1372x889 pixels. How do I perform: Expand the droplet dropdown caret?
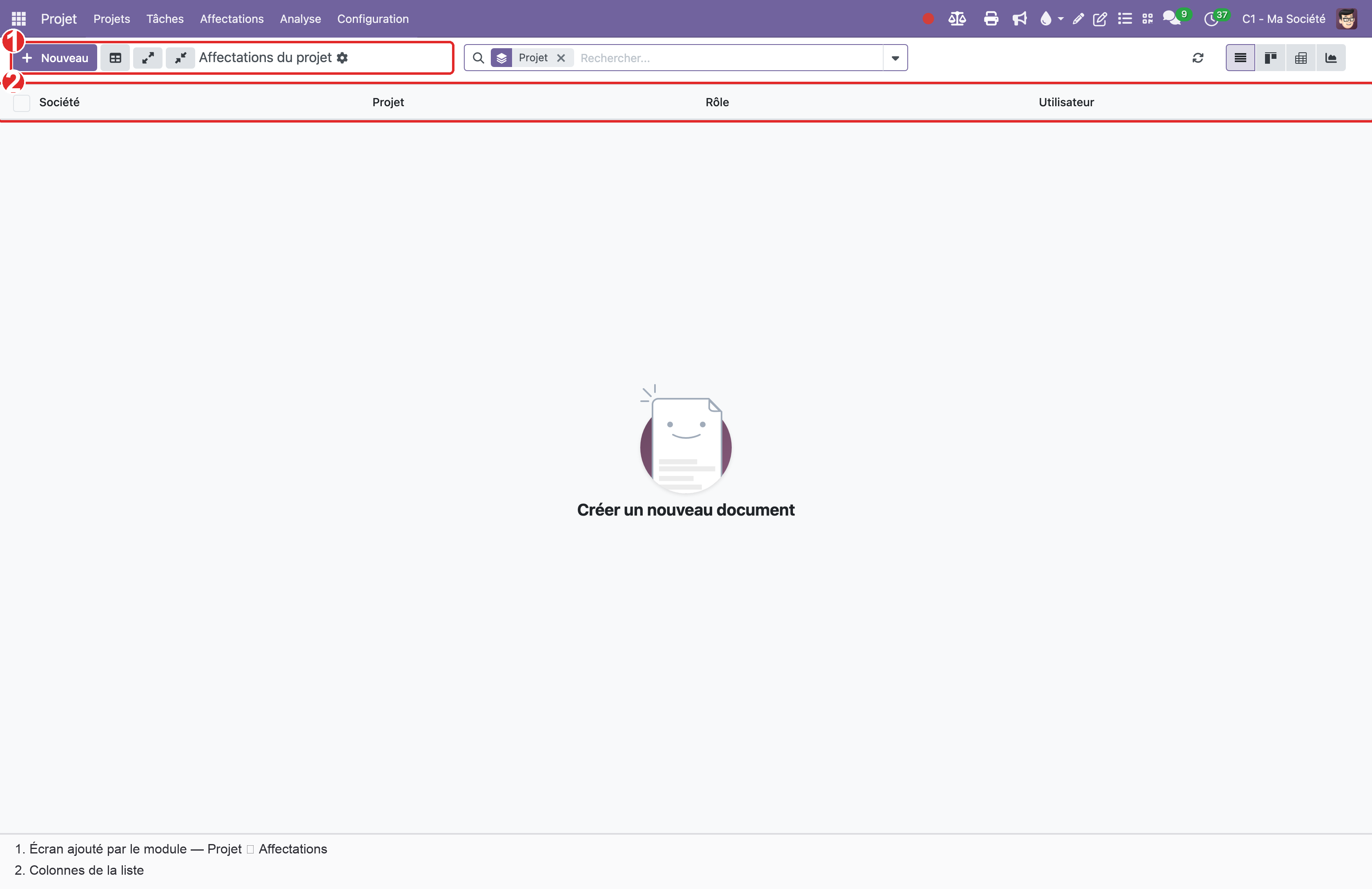[1061, 19]
